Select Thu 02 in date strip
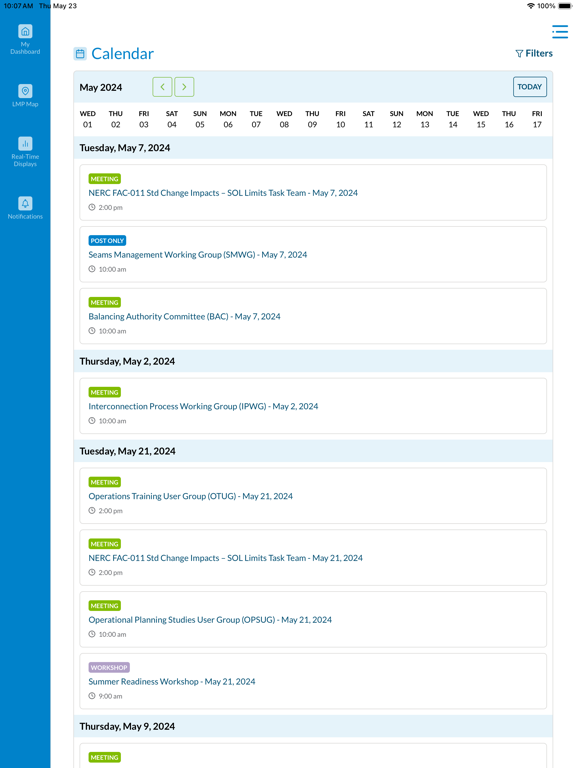 point(116,119)
